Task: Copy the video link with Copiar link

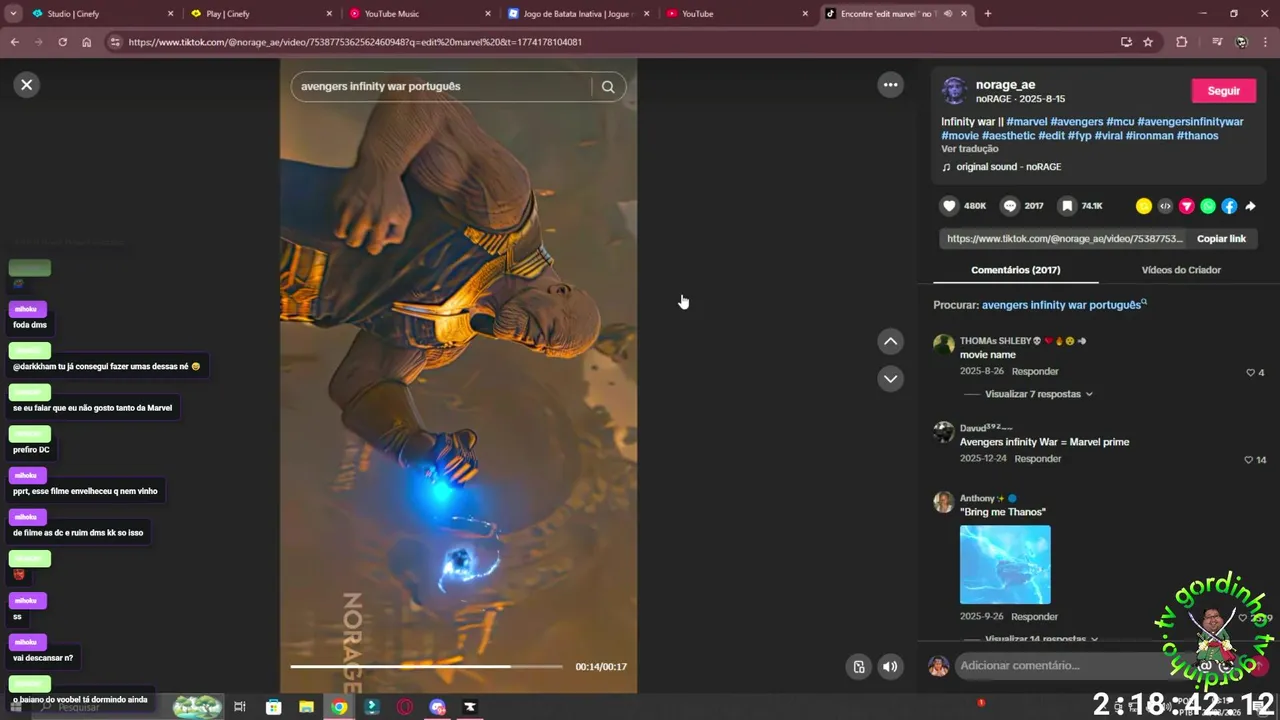Action: pyautogui.click(x=1221, y=239)
